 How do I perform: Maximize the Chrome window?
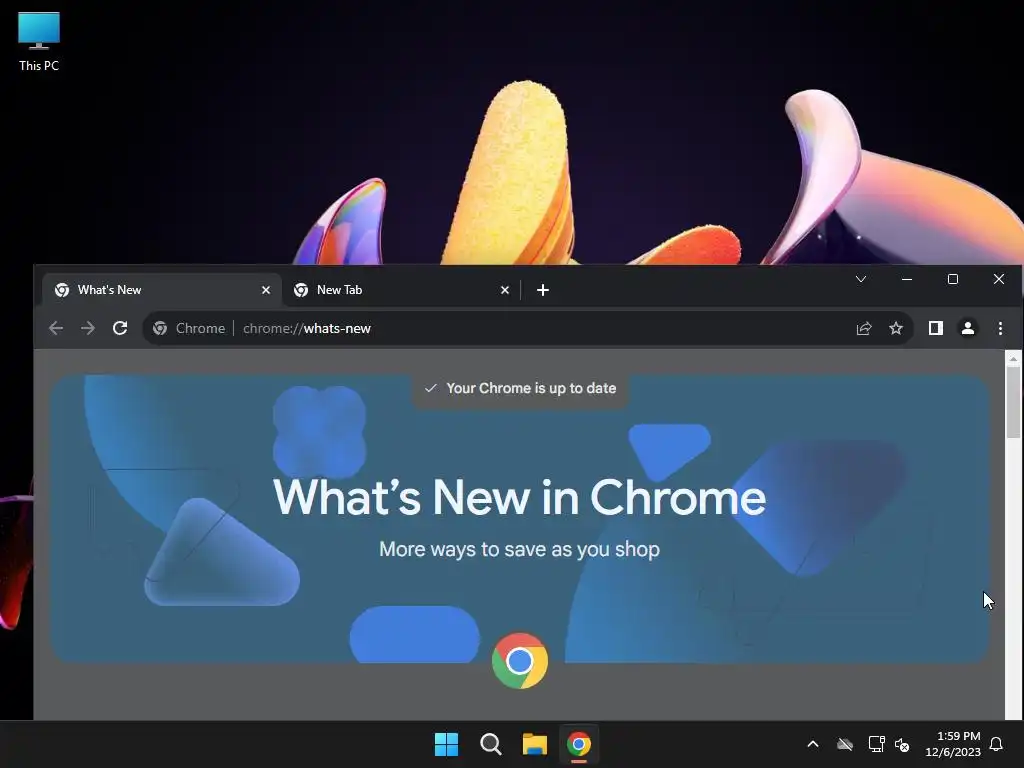coord(953,280)
